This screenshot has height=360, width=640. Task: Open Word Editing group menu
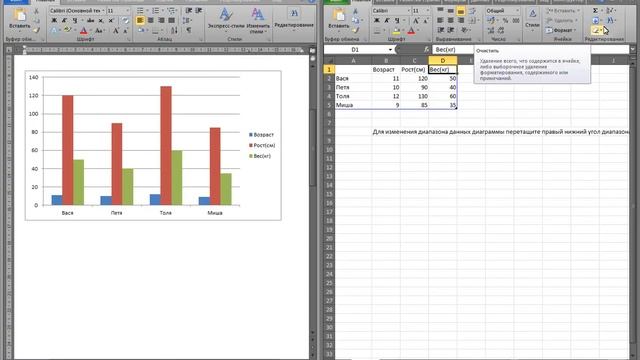coord(294,20)
